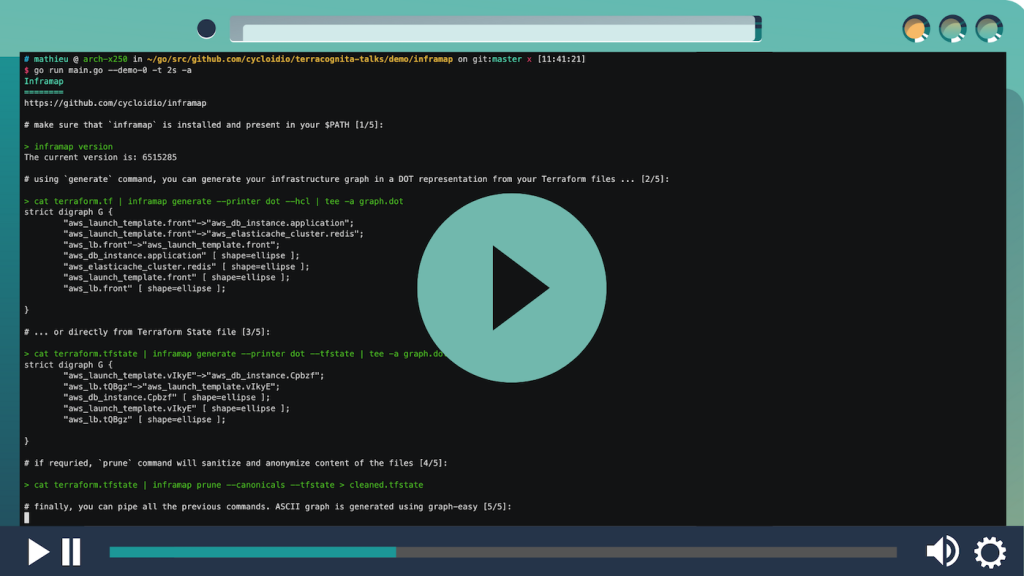Image resolution: width=1024 pixels, height=576 pixels.
Task: Click the green 'Inframap' heading in terminal
Action: click(43, 81)
